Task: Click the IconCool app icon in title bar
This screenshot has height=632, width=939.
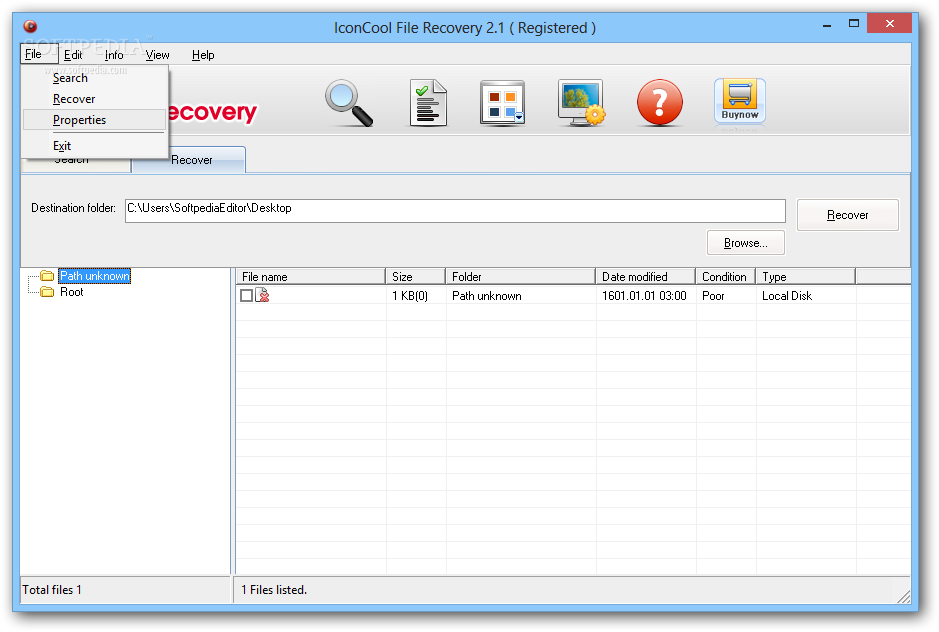Action: [x=30, y=26]
